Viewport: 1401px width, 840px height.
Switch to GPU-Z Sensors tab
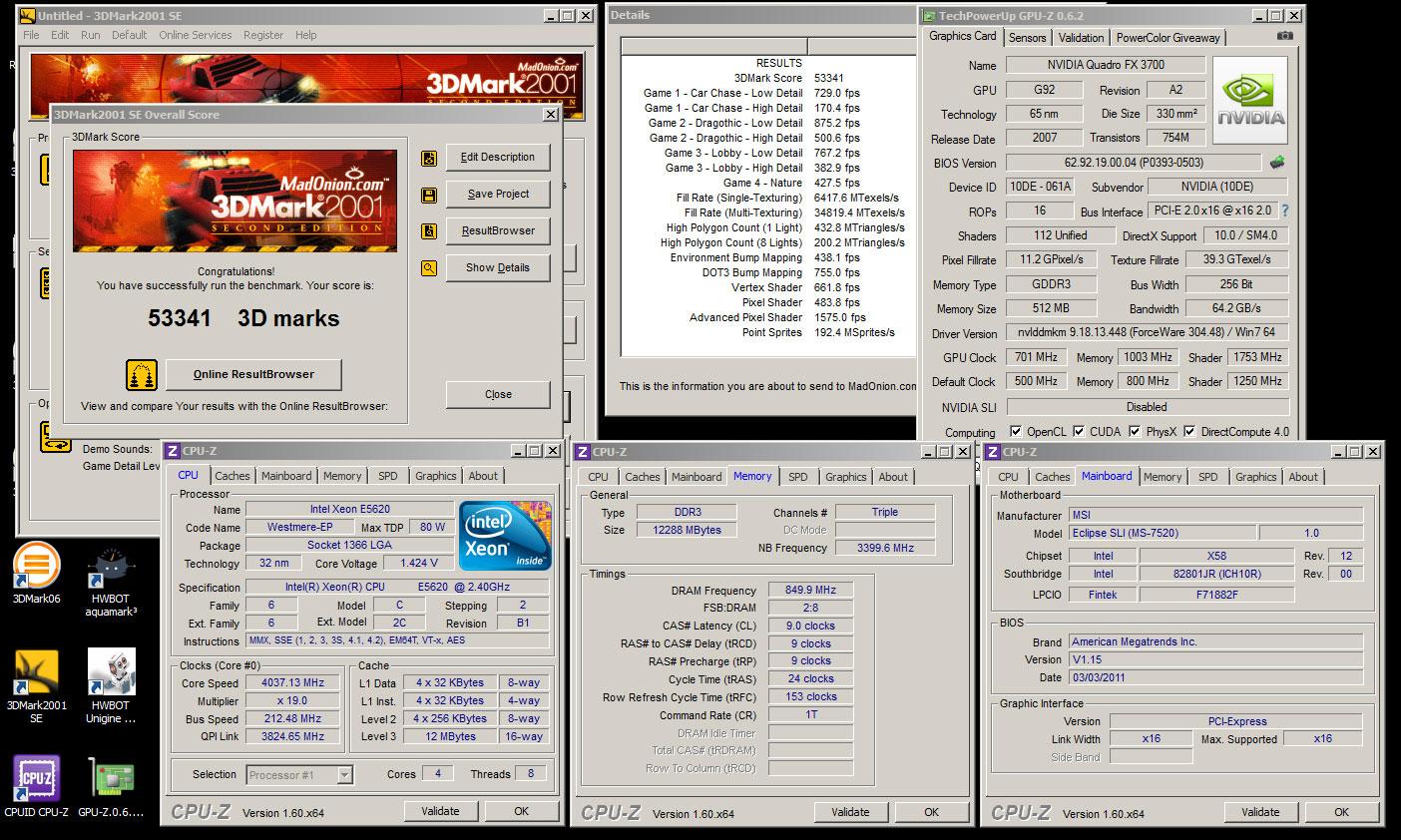(1028, 38)
